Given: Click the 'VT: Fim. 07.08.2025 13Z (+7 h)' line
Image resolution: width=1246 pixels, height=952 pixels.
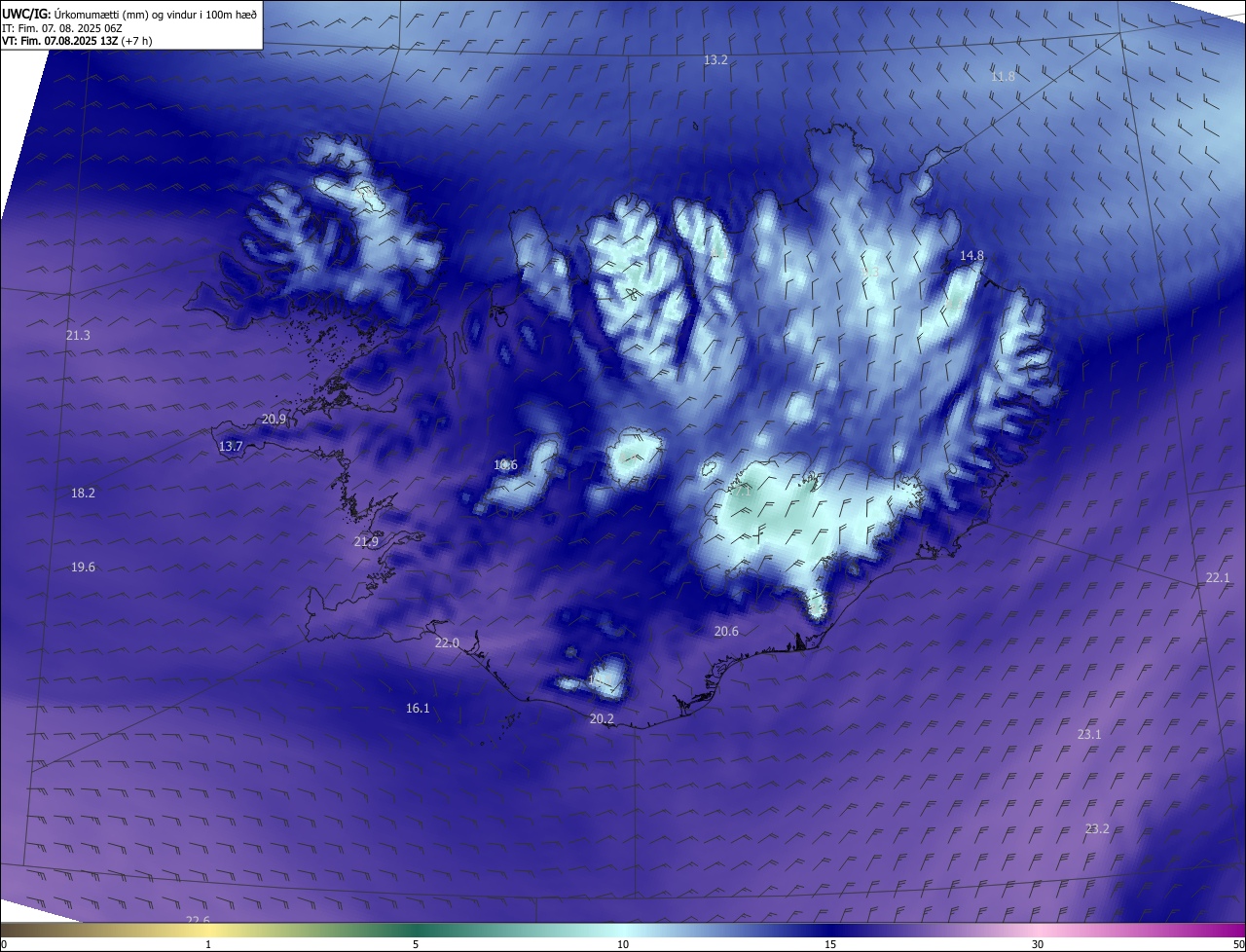Looking at the screenshot, I should click(77, 41).
